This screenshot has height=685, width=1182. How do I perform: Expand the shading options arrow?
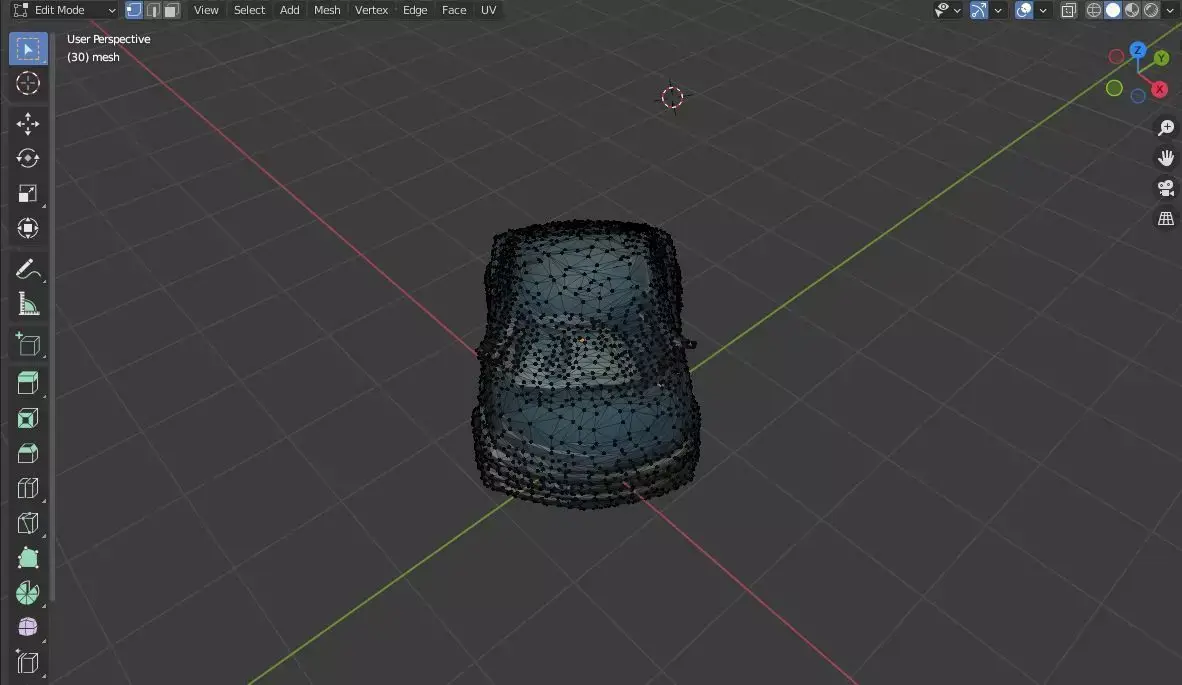coord(1171,10)
